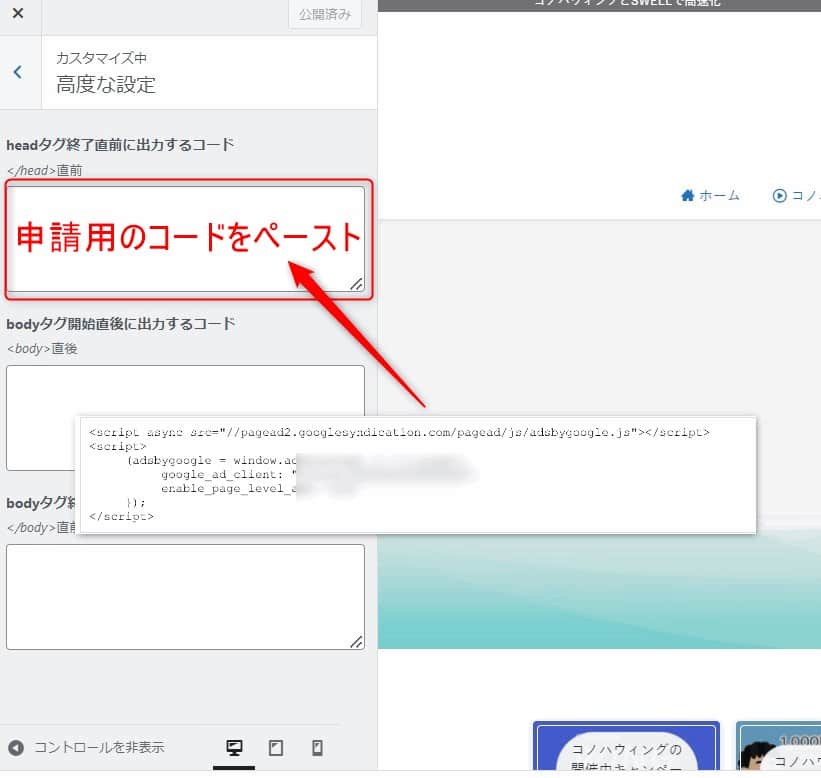Click the </head>直前 description text
Image resolution: width=821 pixels, height=778 pixels.
[45, 170]
